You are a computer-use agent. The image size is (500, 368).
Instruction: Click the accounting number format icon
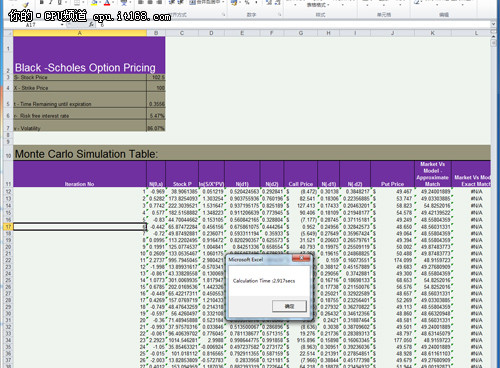[x=234, y=3]
